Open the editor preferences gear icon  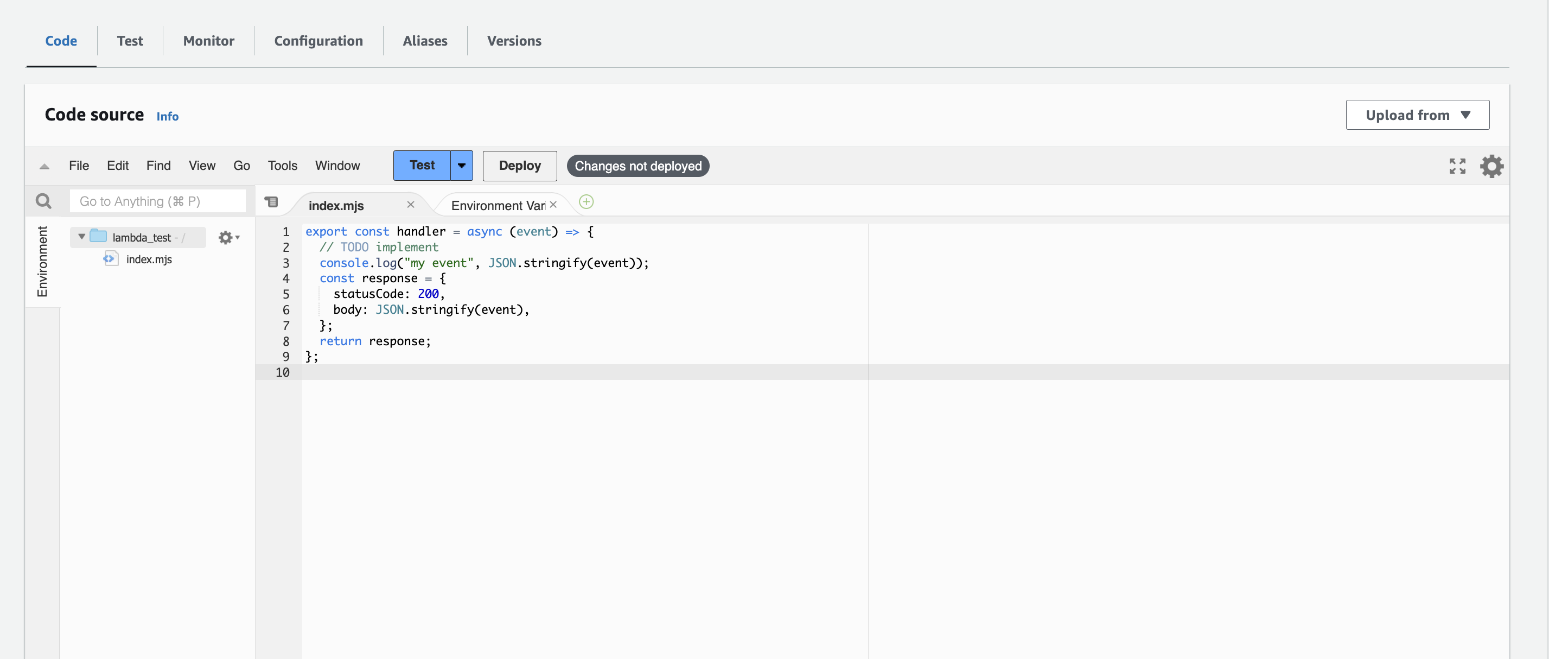click(1491, 166)
